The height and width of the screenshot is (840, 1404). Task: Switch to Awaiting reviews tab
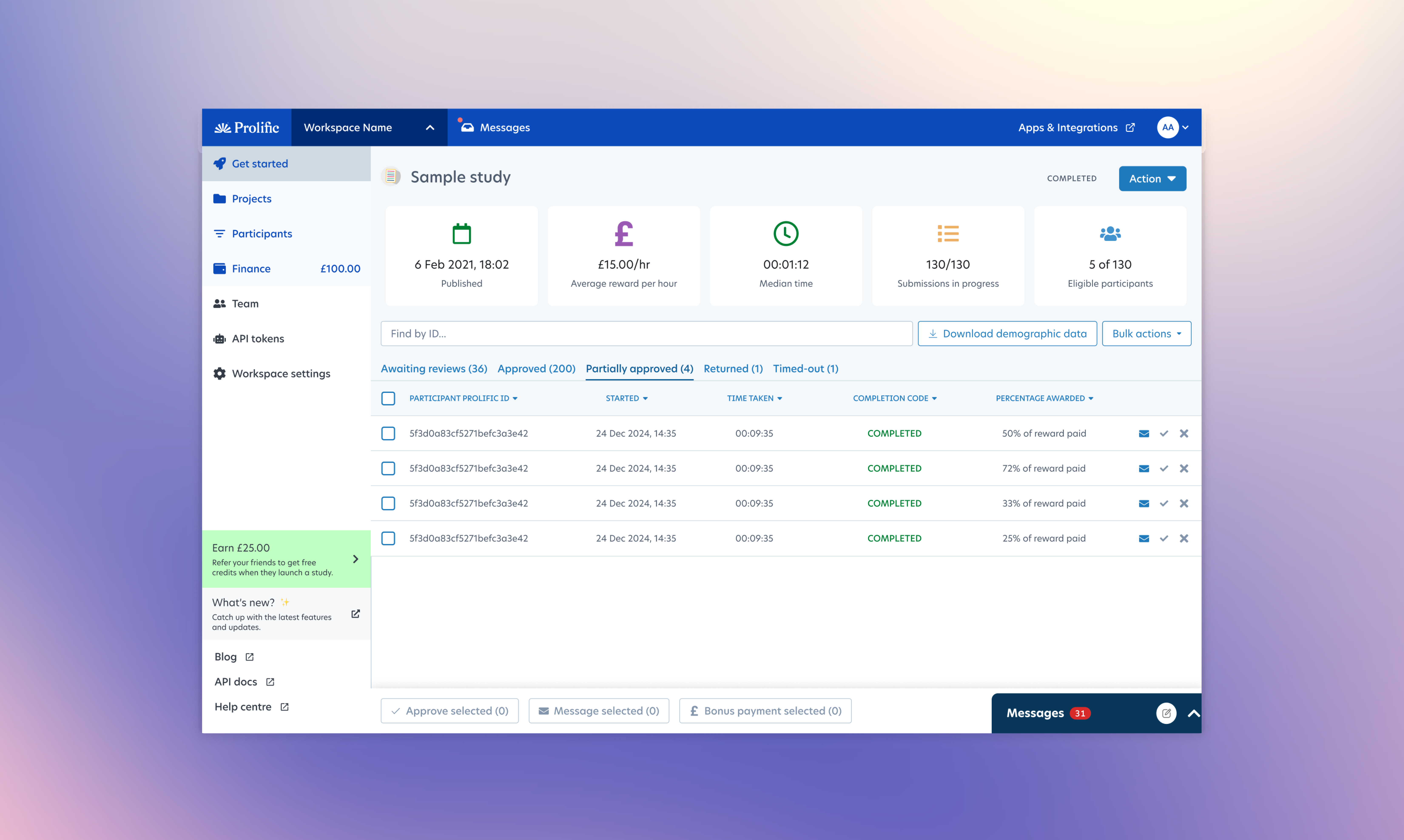pyautogui.click(x=434, y=368)
